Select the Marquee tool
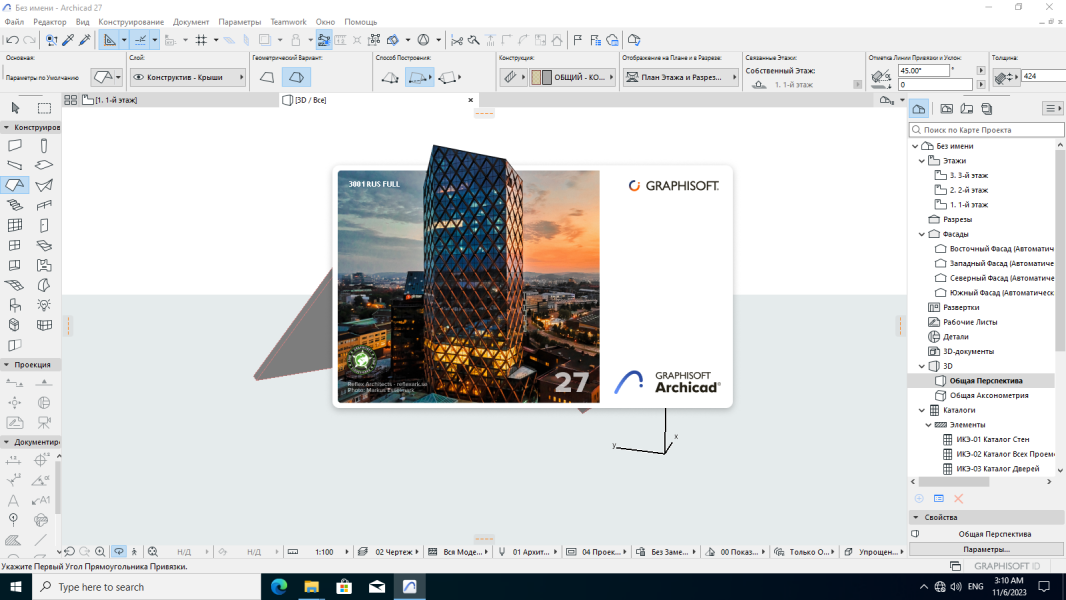The image size is (1066, 600). [44, 107]
